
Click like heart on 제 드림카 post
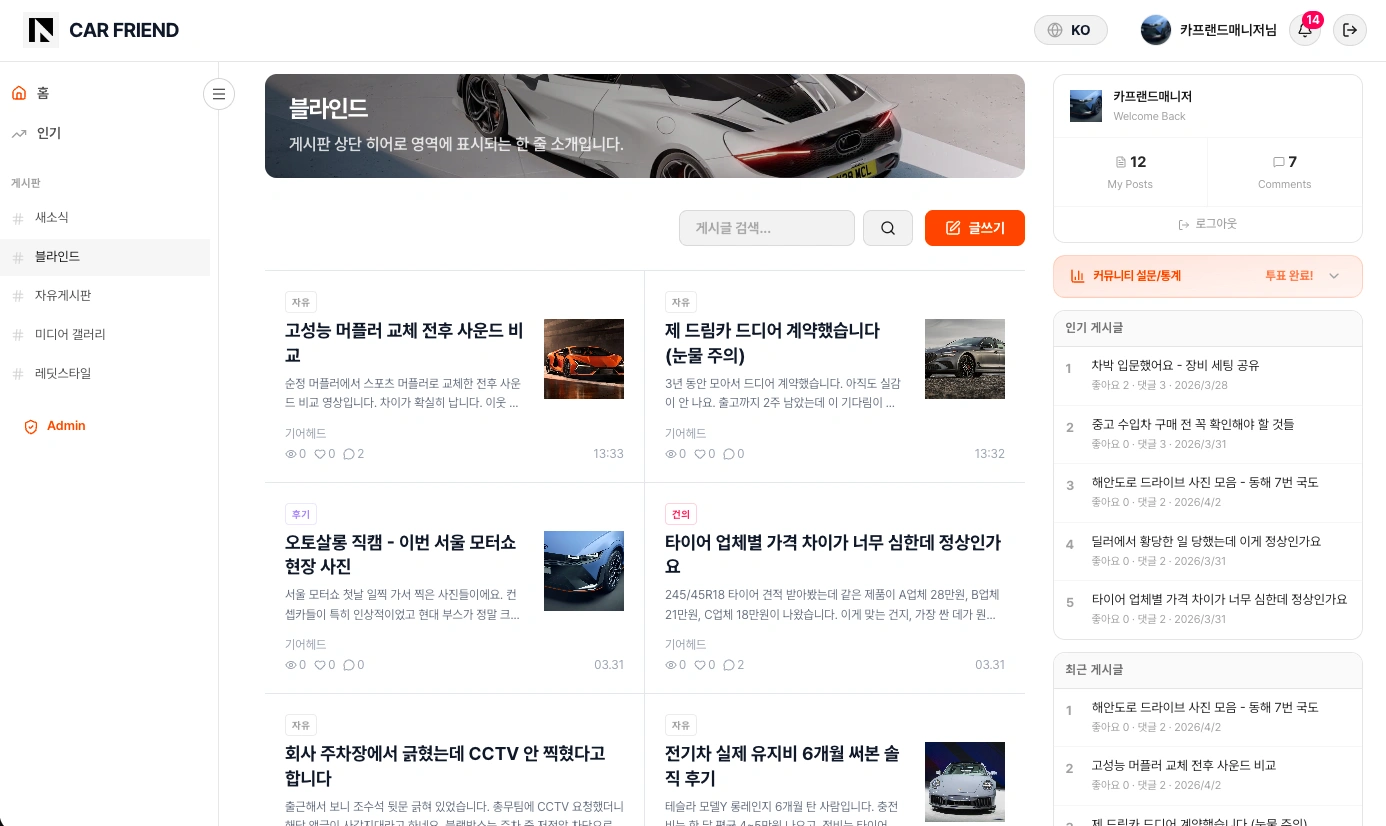(x=701, y=454)
